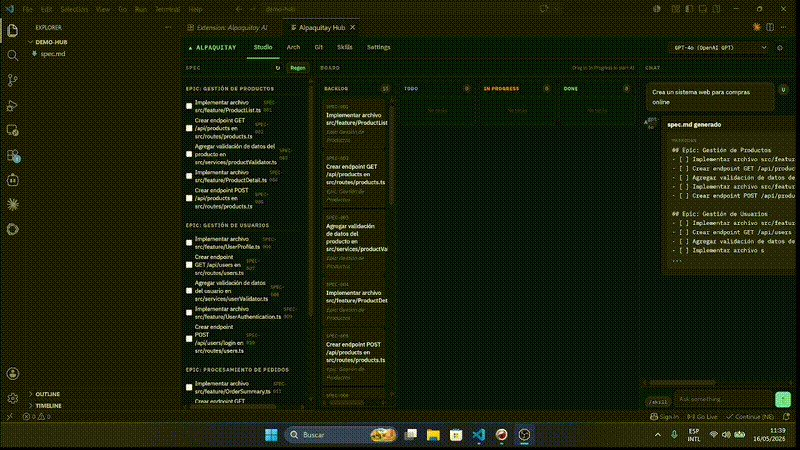Expand the TIMELINE section
The image size is (800, 450).
pos(48,406)
